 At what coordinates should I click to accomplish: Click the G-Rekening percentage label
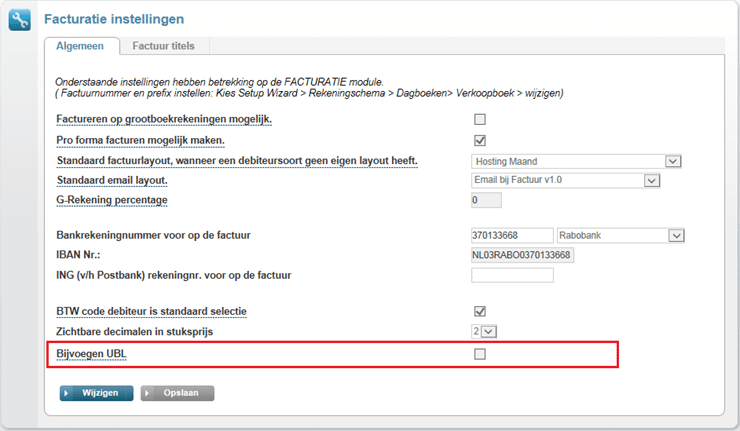click(x=112, y=200)
